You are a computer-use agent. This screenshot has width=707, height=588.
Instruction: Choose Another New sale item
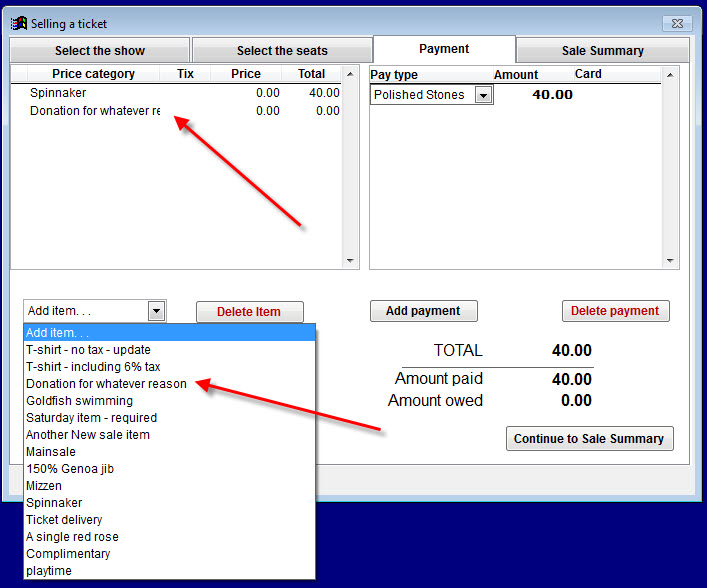[170, 435]
